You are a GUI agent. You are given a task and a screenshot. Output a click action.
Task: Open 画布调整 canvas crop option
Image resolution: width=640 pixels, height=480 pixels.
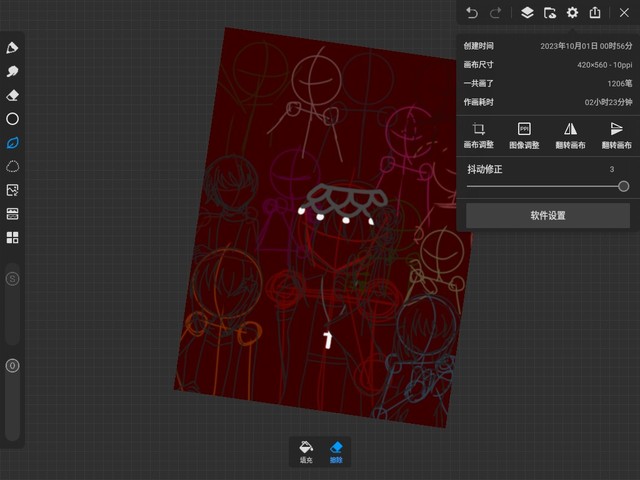[x=479, y=135]
